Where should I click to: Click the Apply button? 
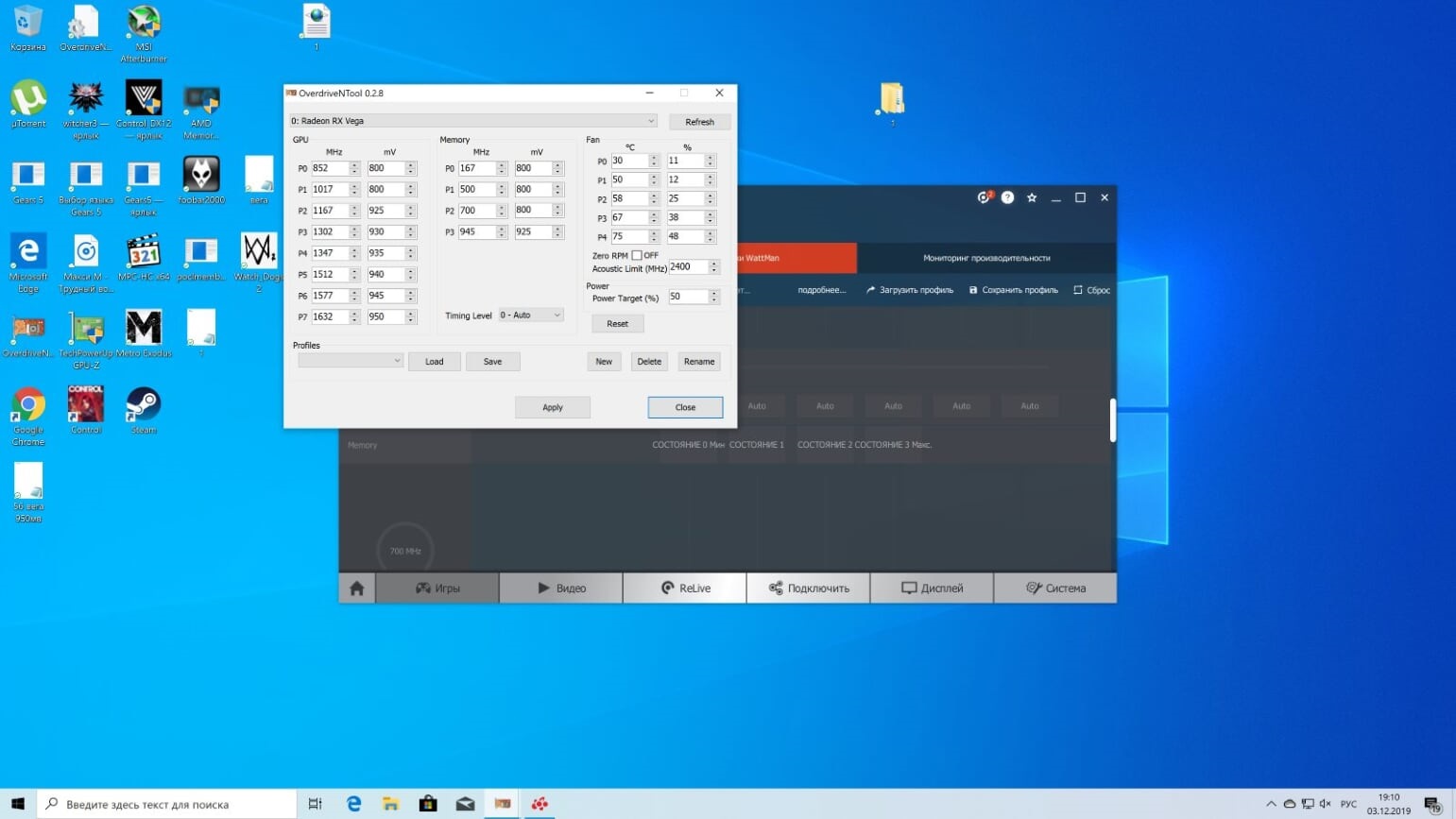click(553, 407)
